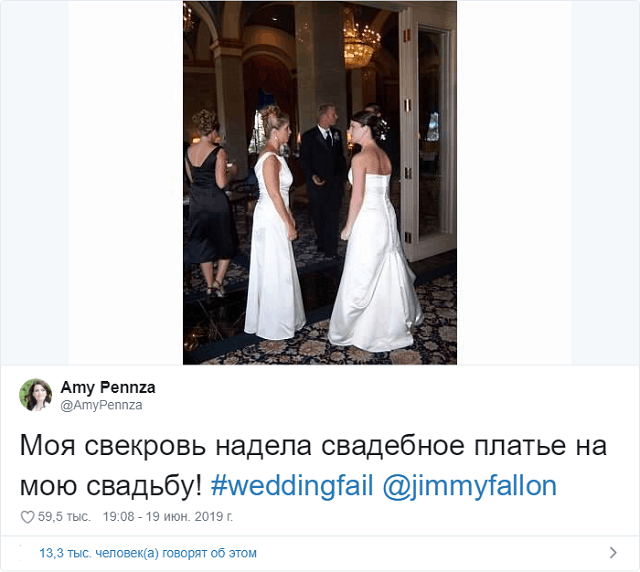Like the tweet with the heart icon

(27, 517)
